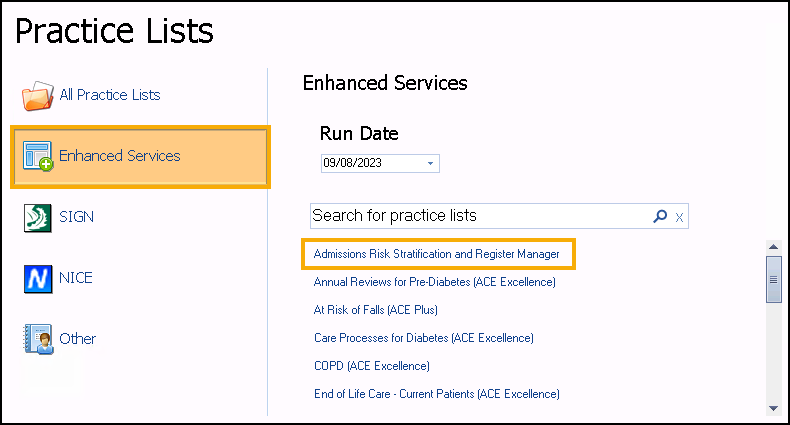790x425 pixels.
Task: Open Admissions Risk Stratification and Register Manager
Action: [436, 254]
